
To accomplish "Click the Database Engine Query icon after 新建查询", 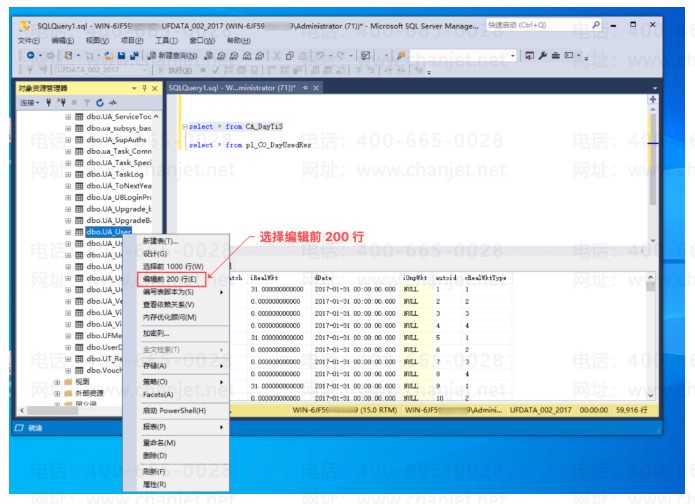I will tap(208, 55).
